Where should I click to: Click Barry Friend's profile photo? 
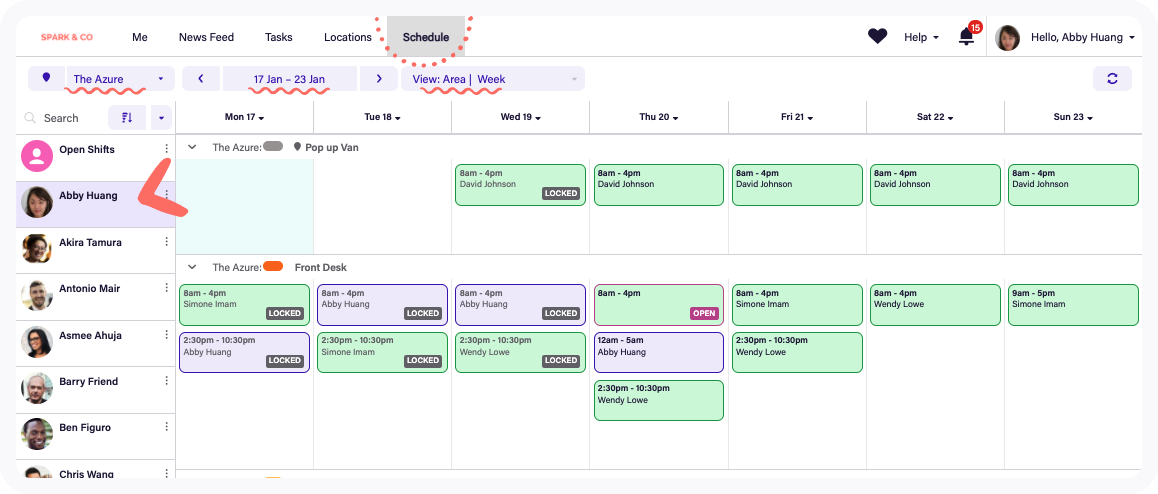point(36,388)
